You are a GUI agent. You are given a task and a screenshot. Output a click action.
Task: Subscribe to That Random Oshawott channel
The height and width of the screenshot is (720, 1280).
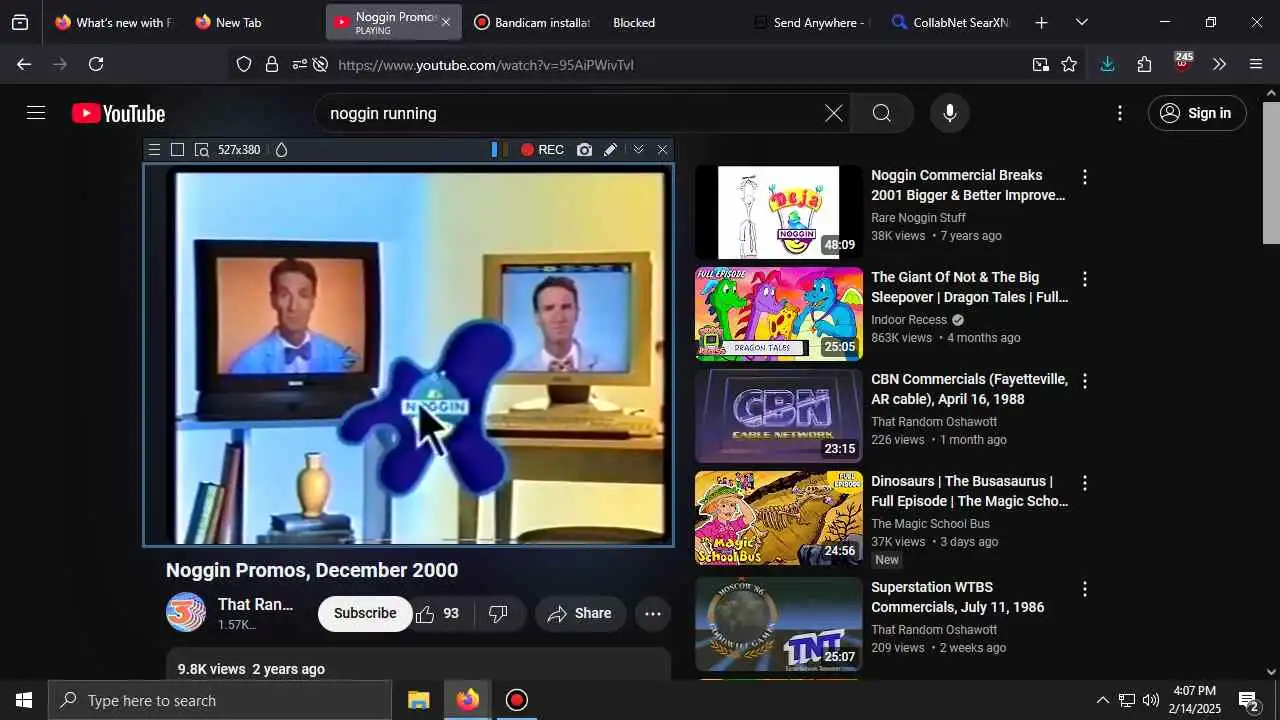coord(365,613)
